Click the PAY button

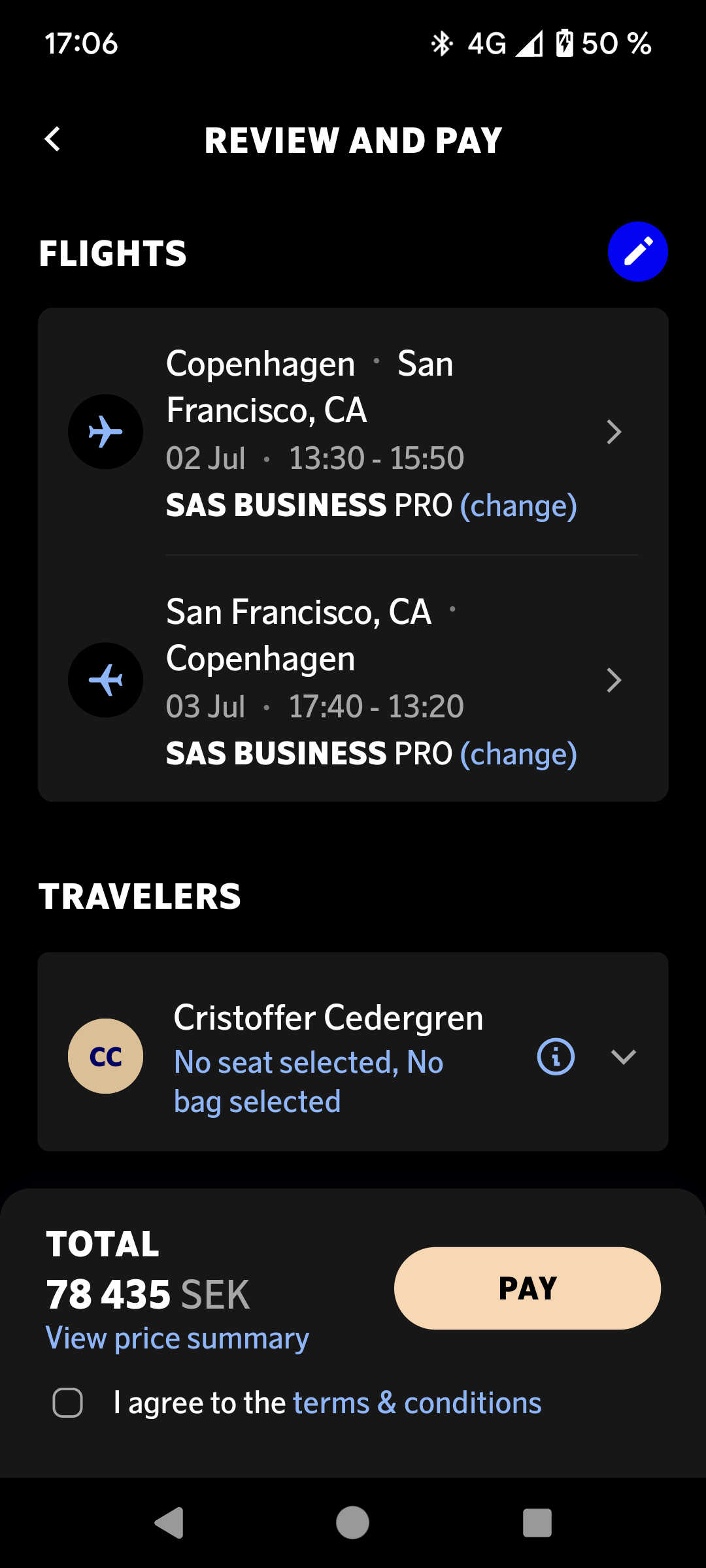point(527,1288)
